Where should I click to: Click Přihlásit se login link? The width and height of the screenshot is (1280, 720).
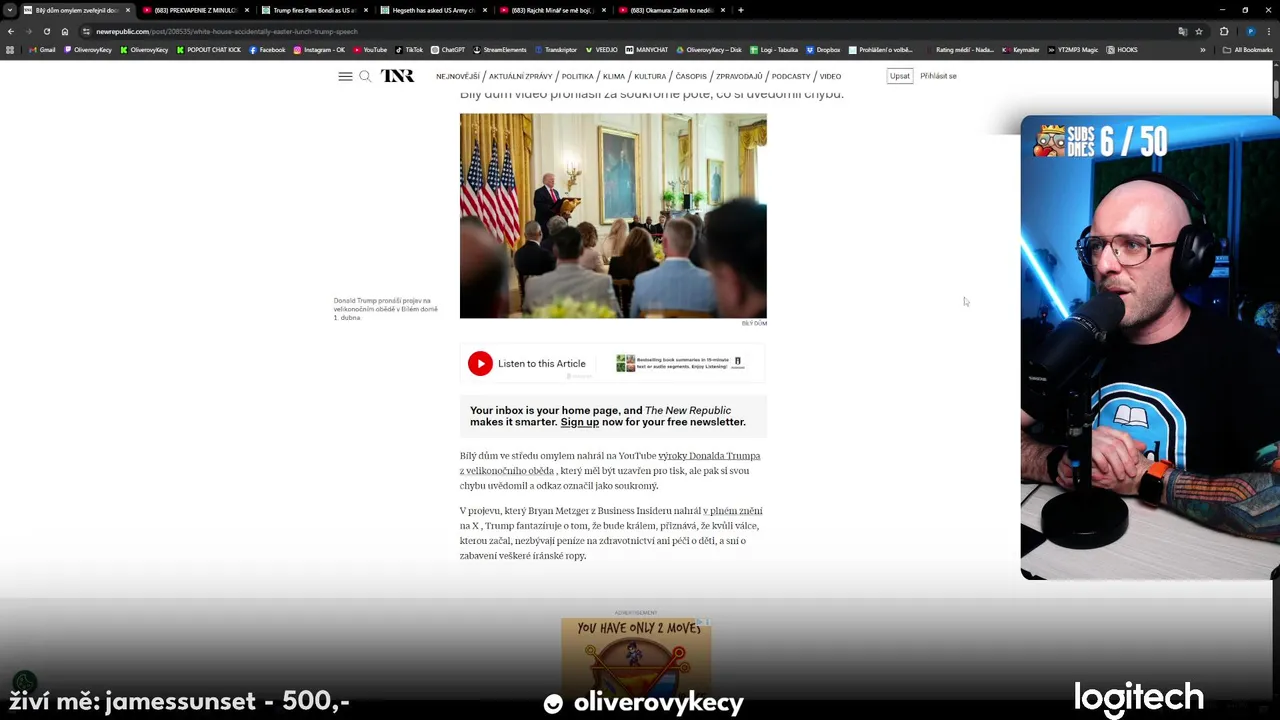pos(938,76)
